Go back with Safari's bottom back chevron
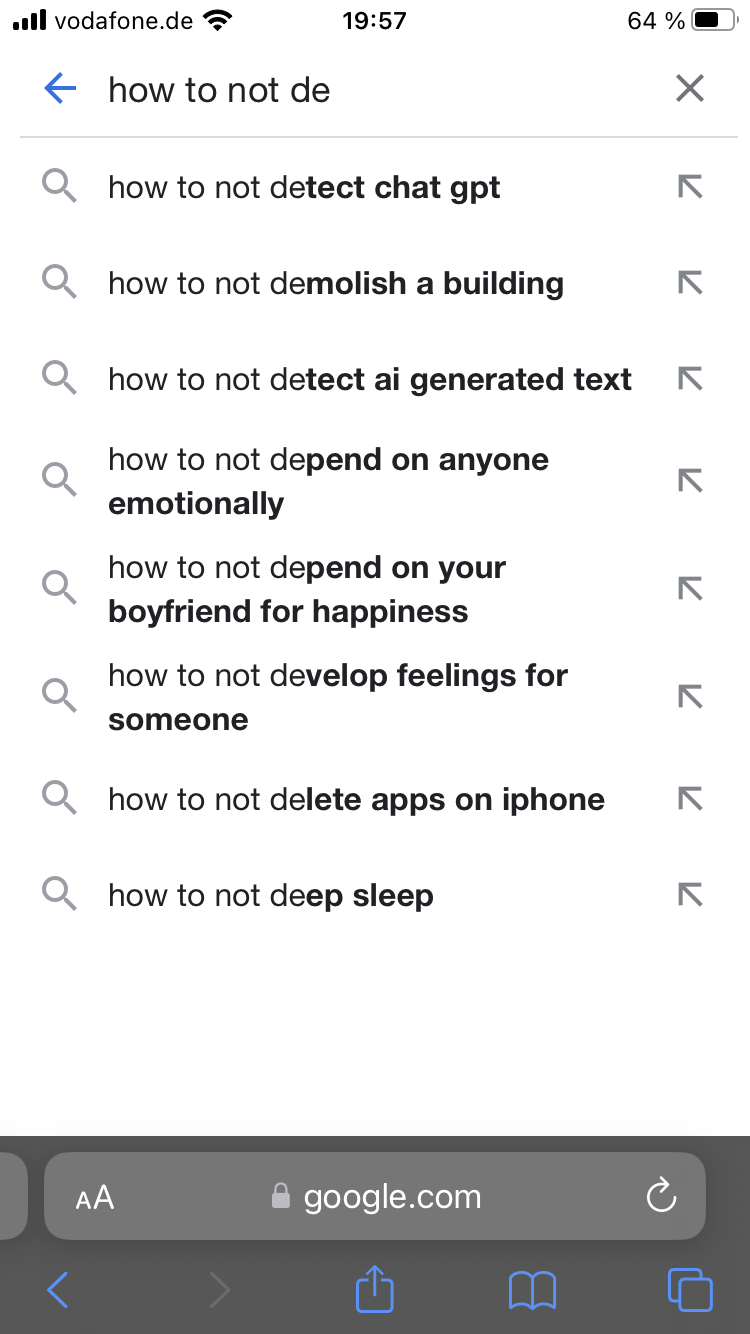The width and height of the screenshot is (750, 1334). (58, 1290)
